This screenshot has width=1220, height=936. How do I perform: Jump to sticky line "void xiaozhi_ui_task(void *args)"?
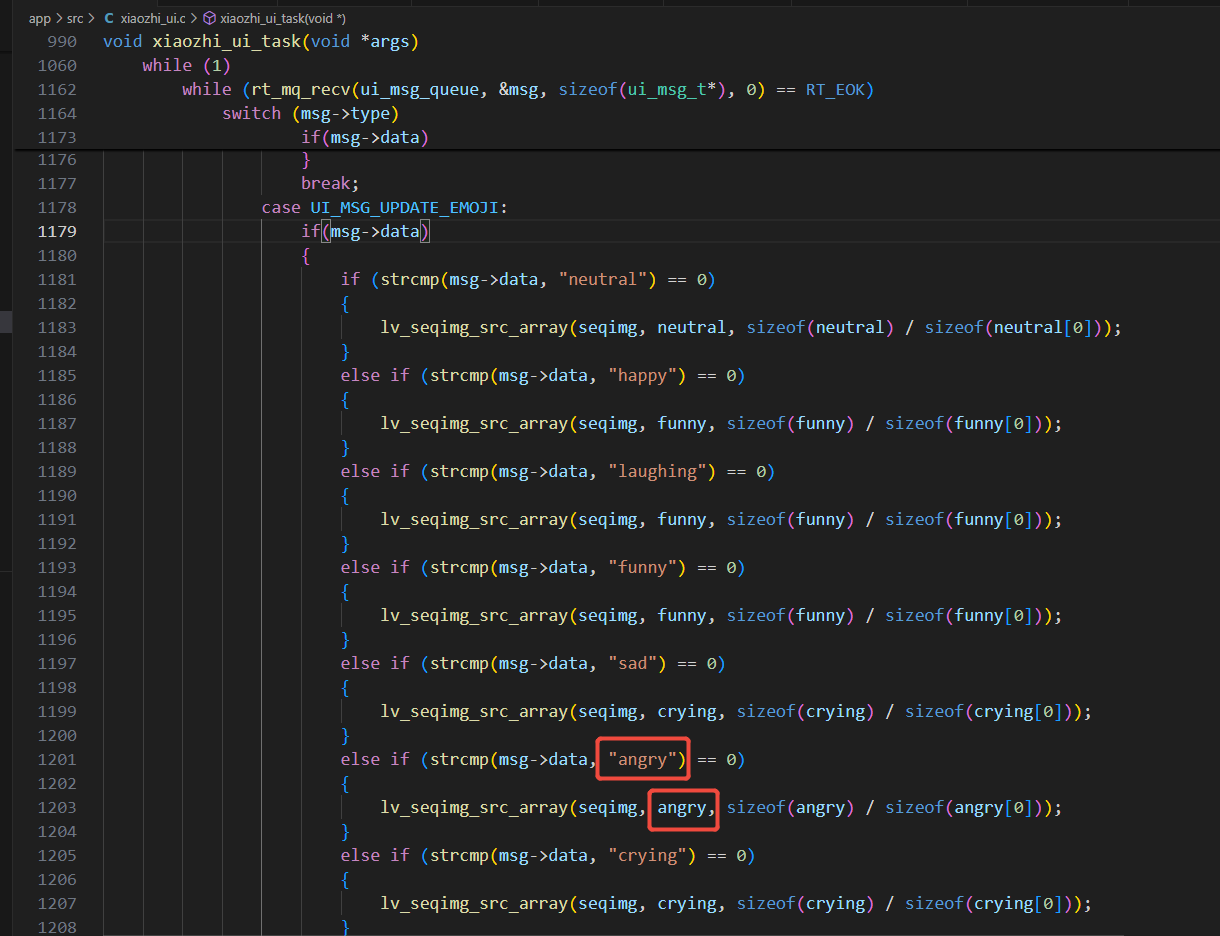260,41
